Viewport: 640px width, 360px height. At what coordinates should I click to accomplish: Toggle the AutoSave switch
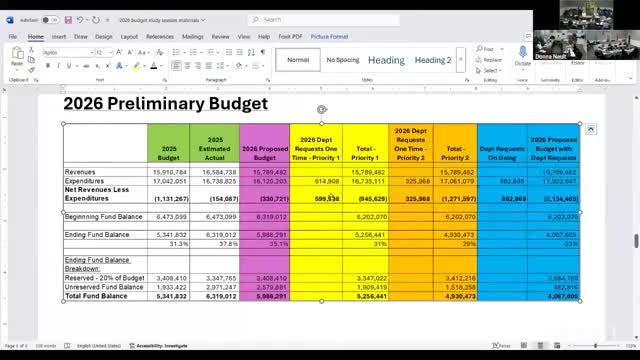pyautogui.click(x=51, y=20)
